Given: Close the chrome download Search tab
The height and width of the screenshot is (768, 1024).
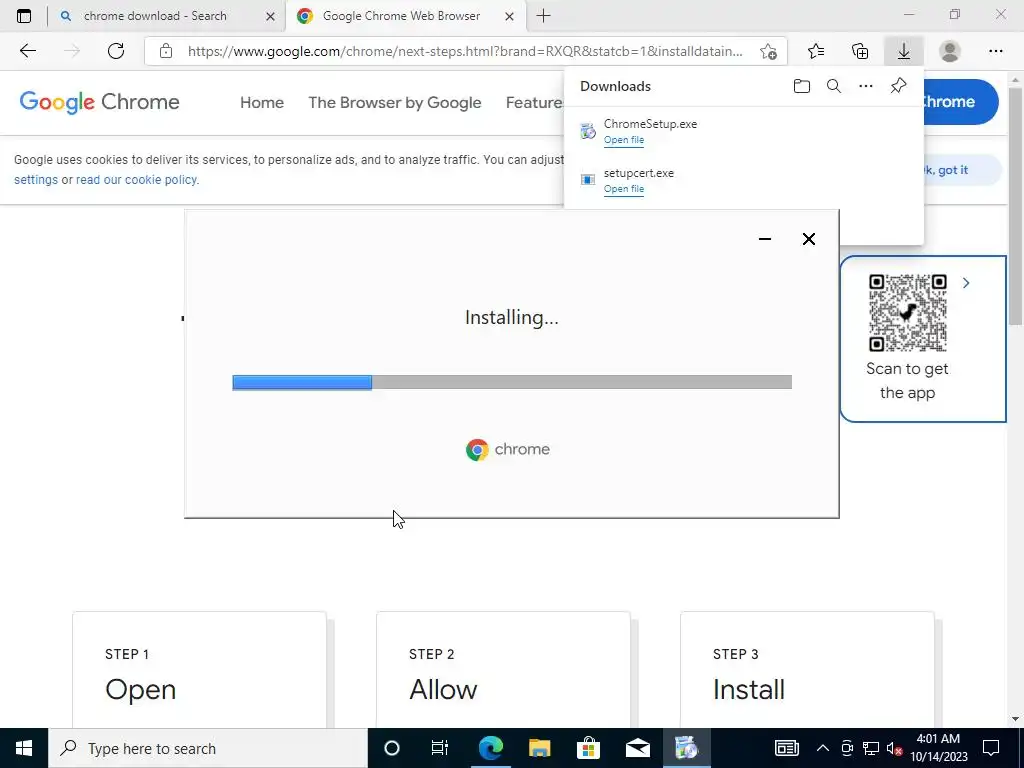Looking at the screenshot, I should click(270, 16).
